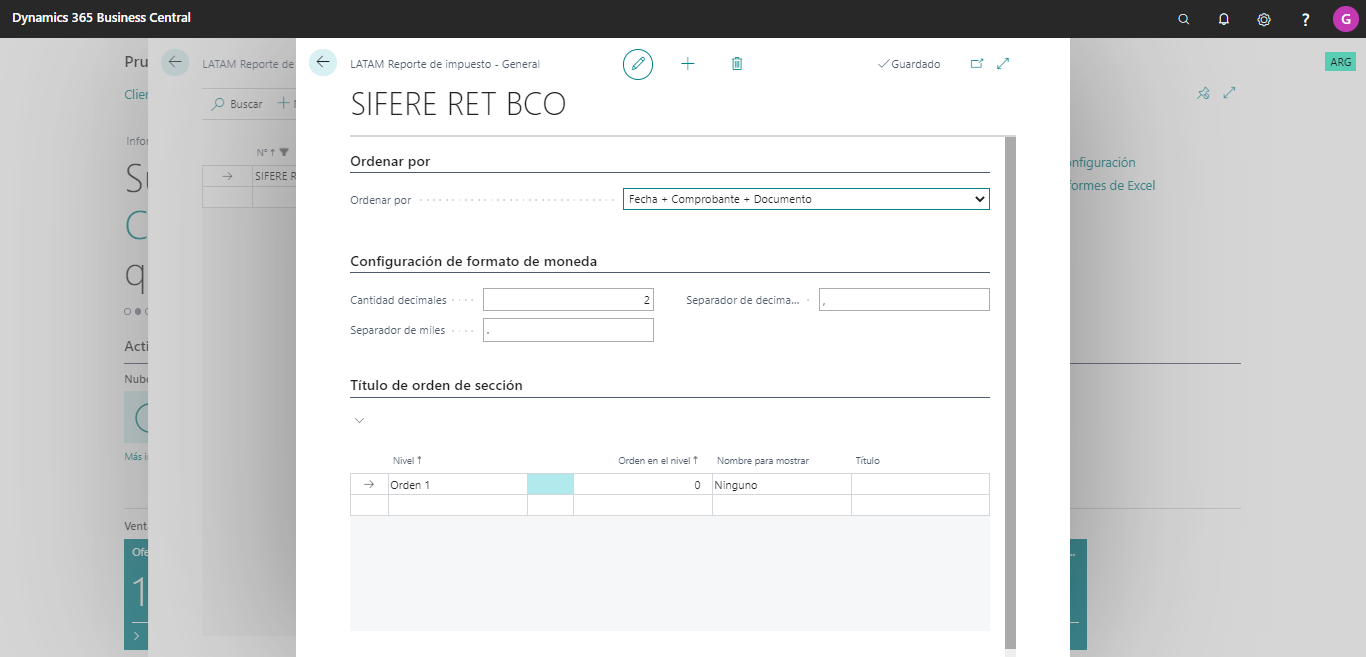Click Buscar in background list window

(x=237, y=104)
